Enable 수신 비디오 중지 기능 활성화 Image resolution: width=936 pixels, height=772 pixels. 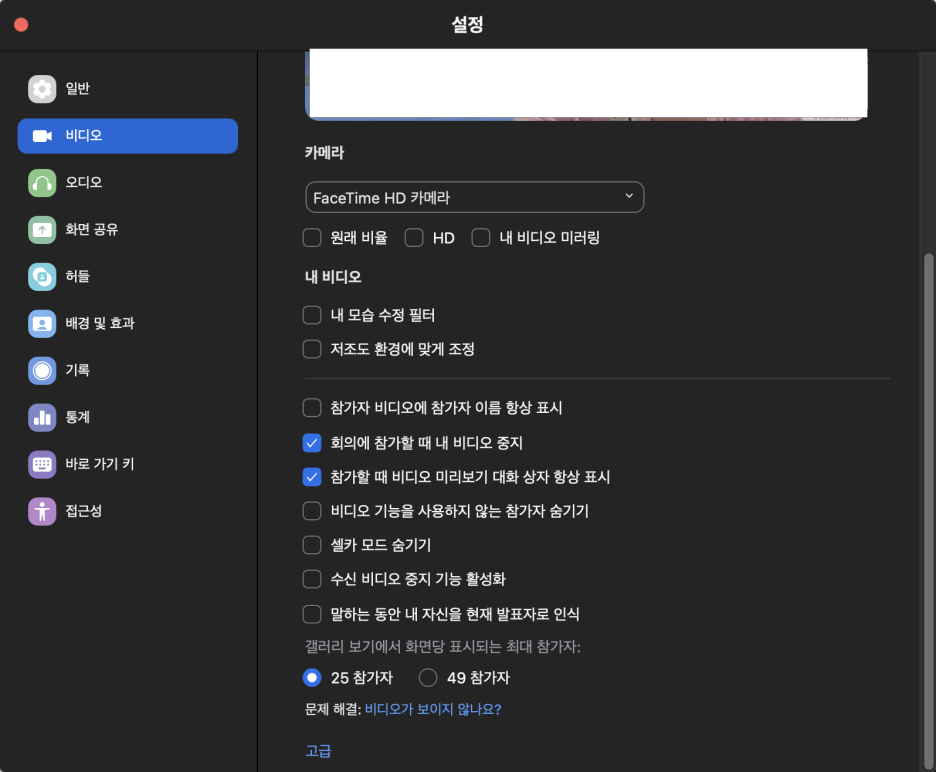click(312, 579)
